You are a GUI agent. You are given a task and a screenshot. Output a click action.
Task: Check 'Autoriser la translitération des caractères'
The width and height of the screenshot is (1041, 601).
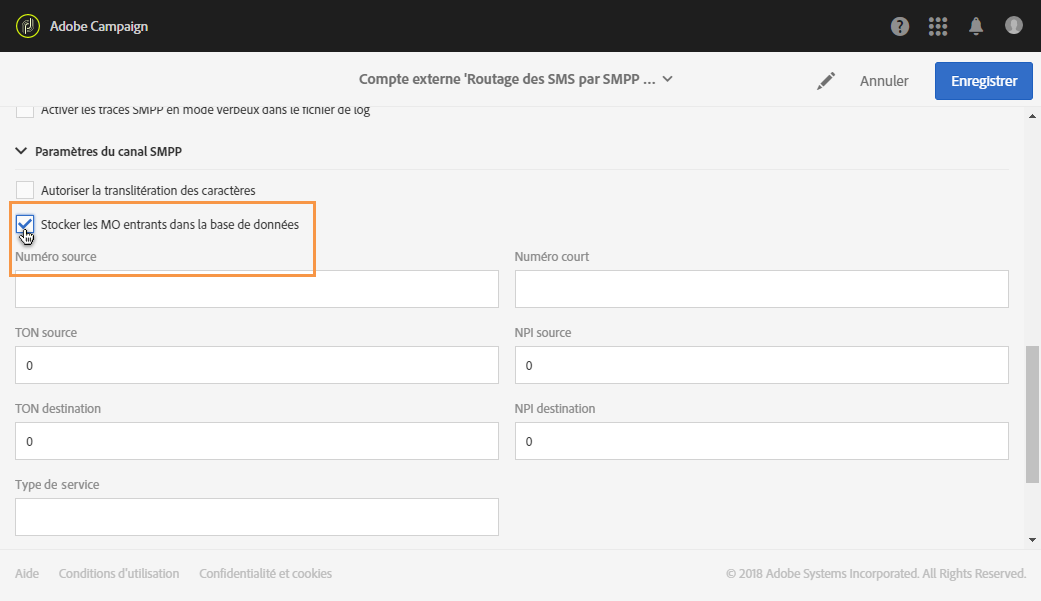[25, 190]
